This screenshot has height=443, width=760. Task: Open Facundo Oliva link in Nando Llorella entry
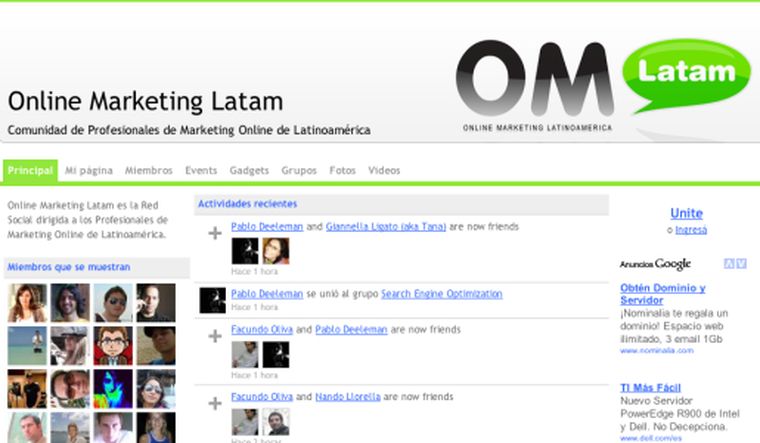[x=262, y=397]
